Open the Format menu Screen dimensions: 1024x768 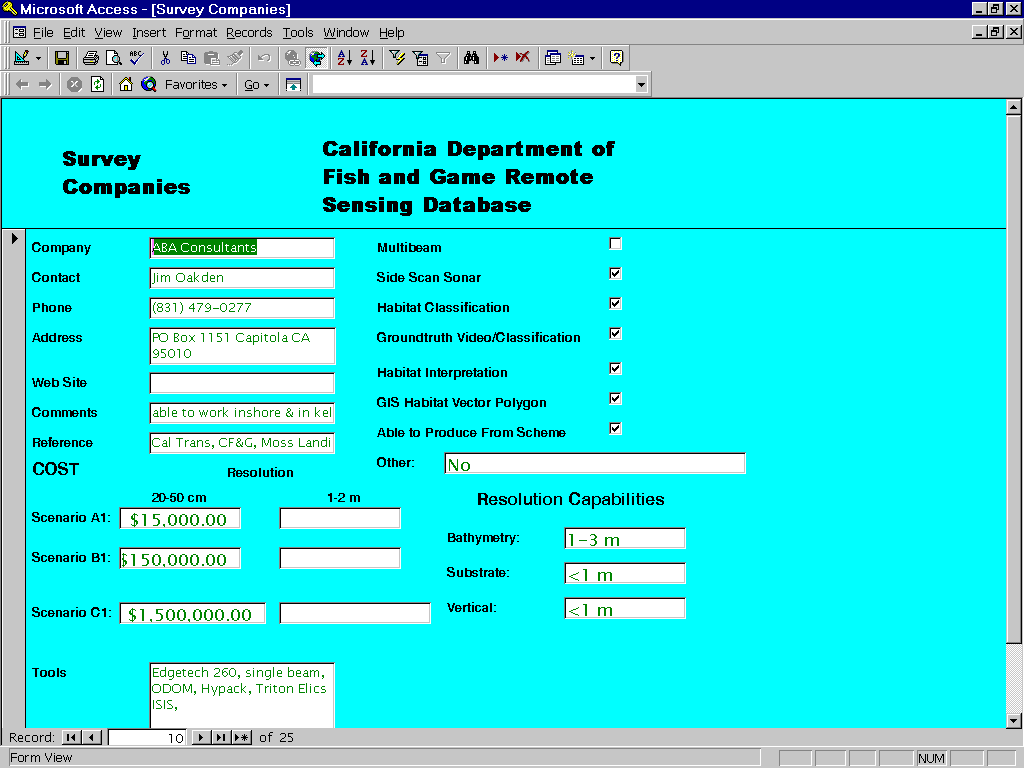196,32
